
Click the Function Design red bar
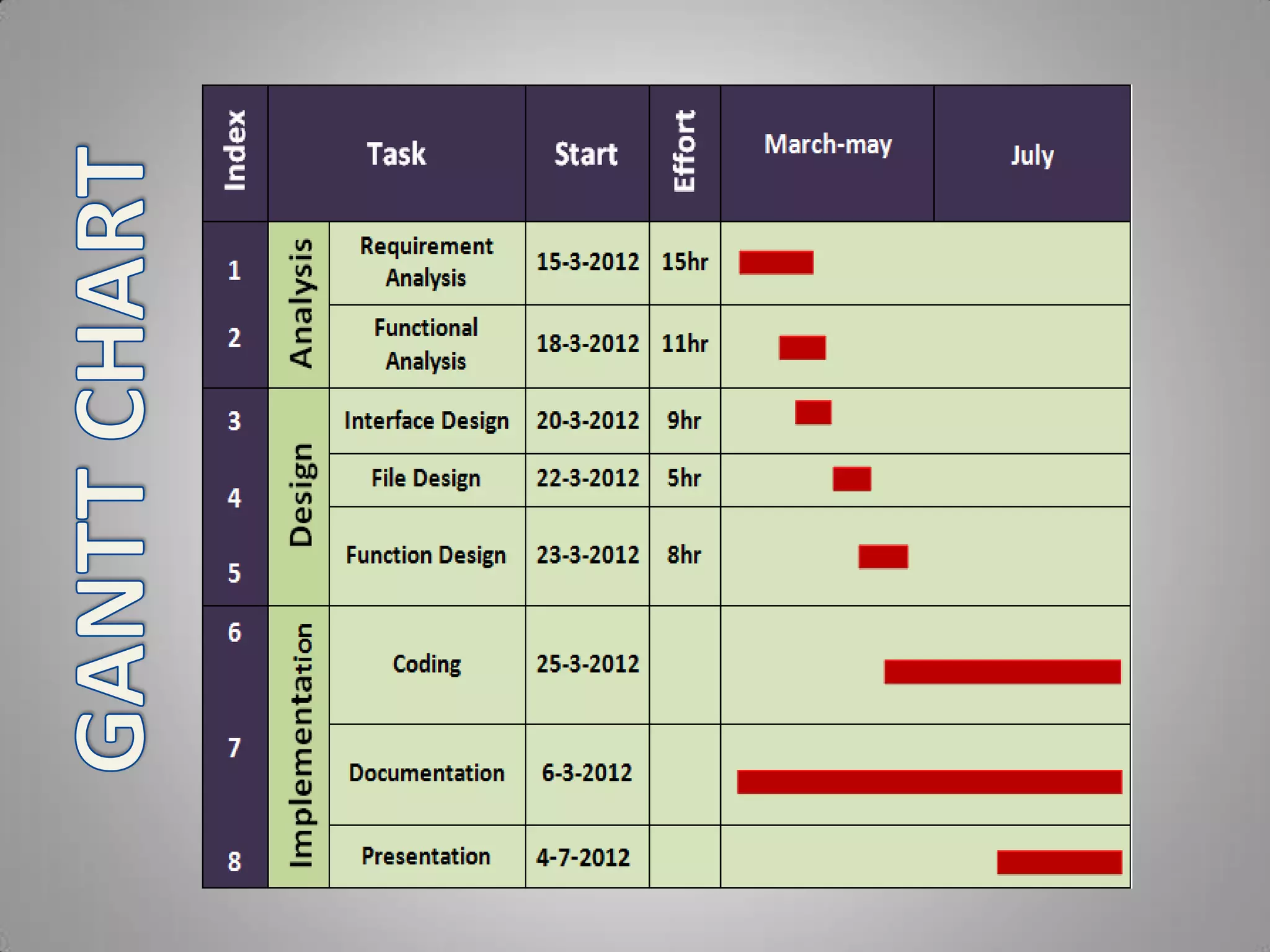(883, 557)
